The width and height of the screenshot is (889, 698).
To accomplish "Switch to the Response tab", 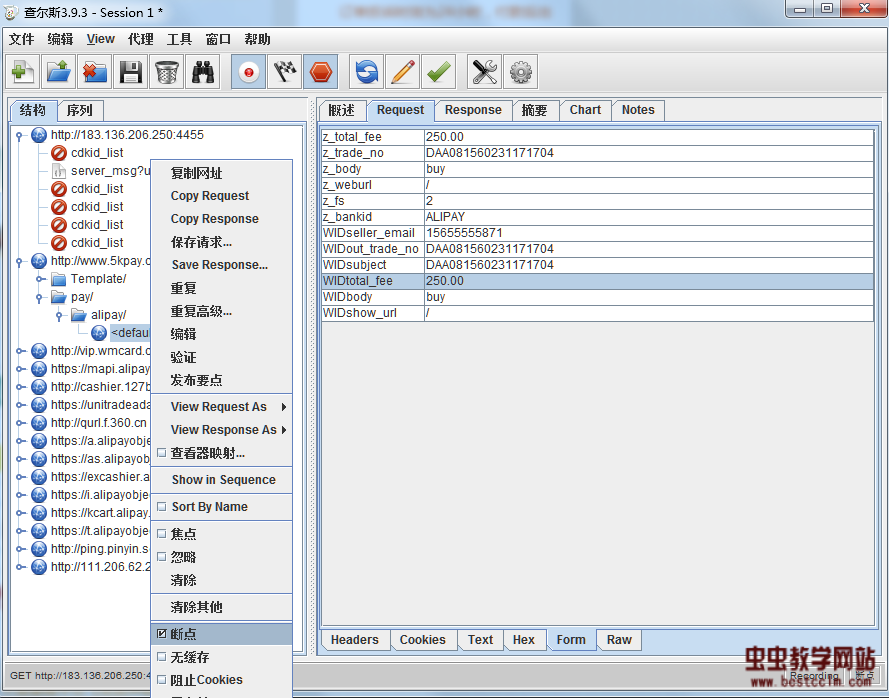I will coord(473,110).
